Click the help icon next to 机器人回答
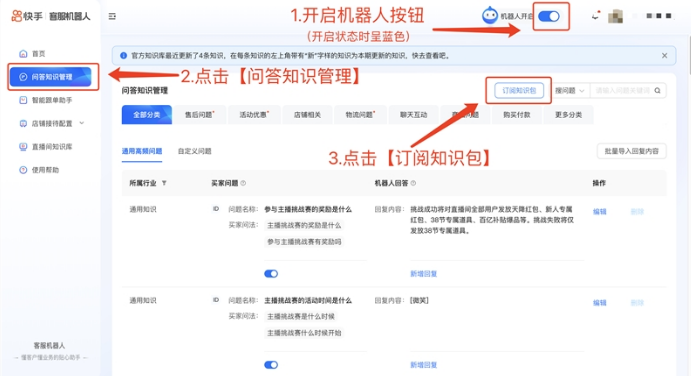 pos(413,183)
